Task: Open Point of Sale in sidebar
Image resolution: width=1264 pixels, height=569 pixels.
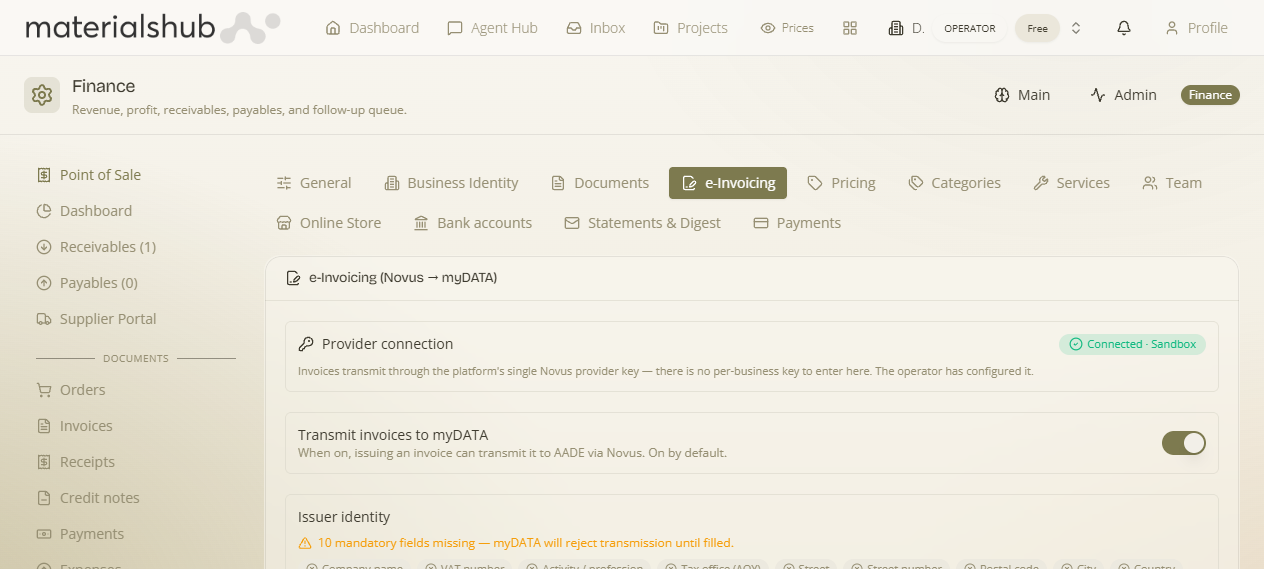Action: (x=88, y=175)
